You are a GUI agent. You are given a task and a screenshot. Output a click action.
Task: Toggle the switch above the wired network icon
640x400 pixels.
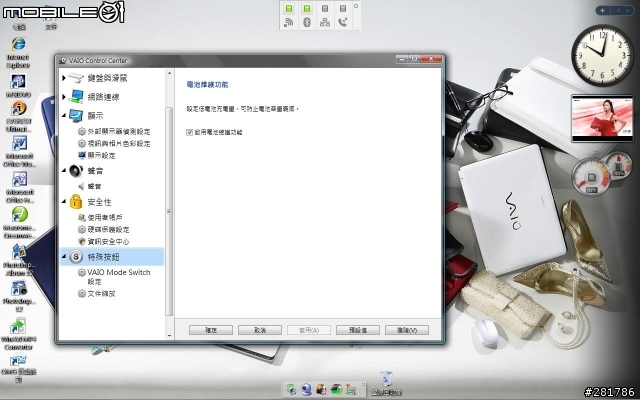tap(325, 8)
